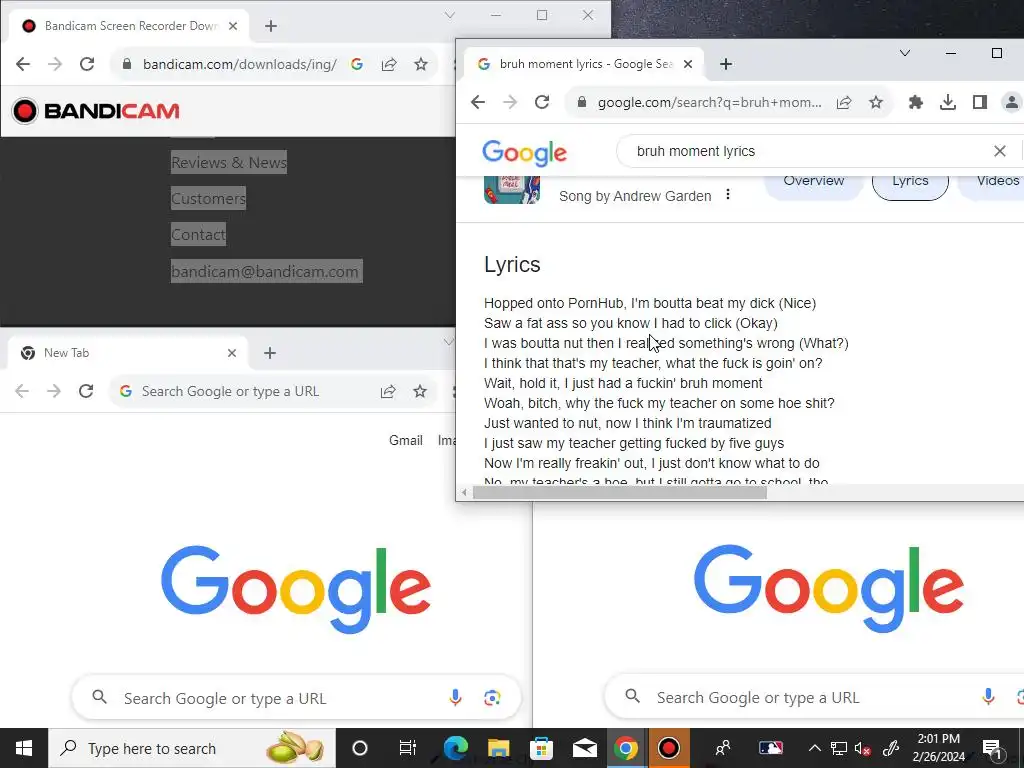Show hidden system tray icons
The width and height of the screenshot is (1024, 768).
(814, 748)
